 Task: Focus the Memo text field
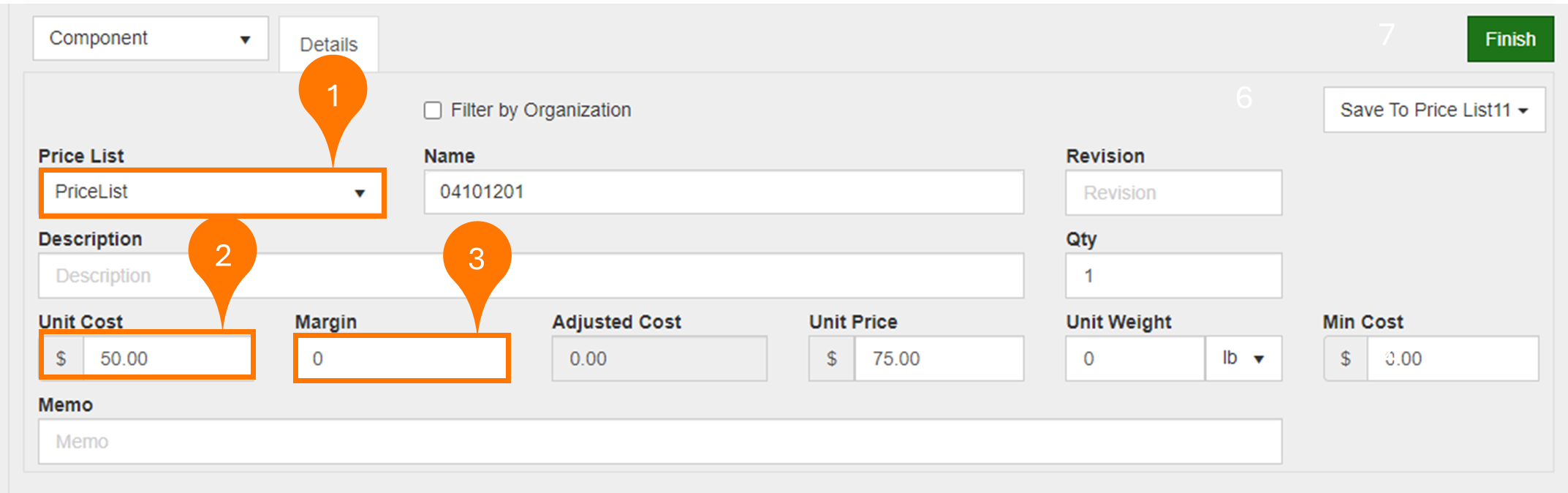659,441
